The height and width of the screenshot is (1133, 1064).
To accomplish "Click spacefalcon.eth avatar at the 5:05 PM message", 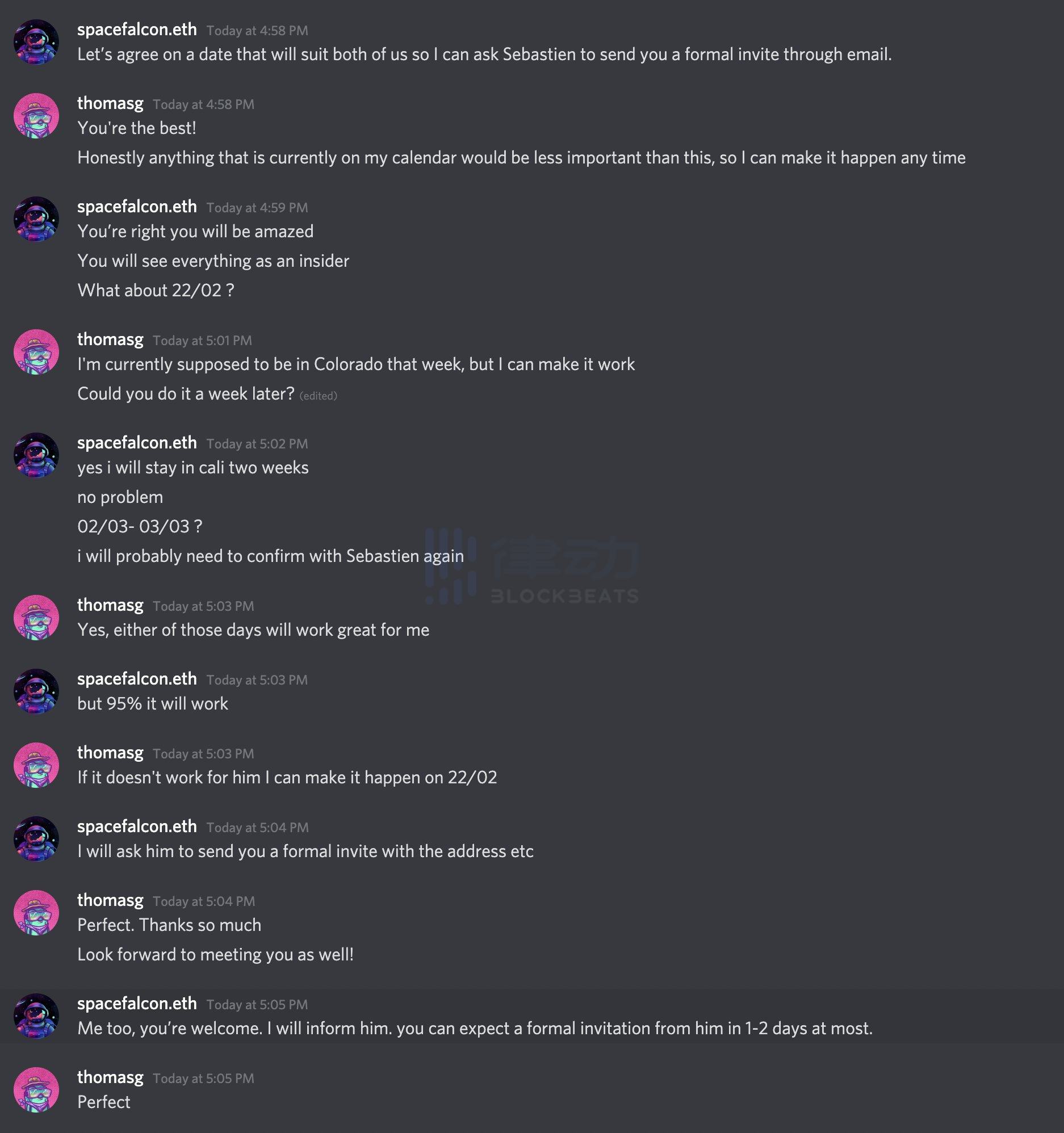I will coord(36,1016).
